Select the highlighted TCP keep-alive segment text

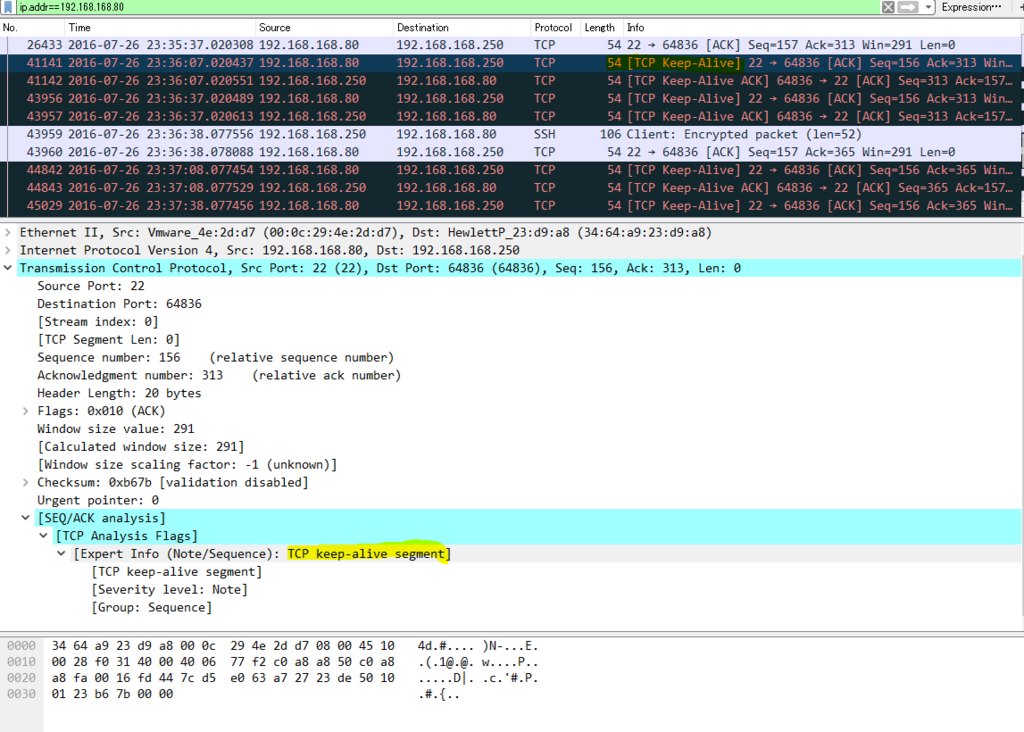(368, 553)
